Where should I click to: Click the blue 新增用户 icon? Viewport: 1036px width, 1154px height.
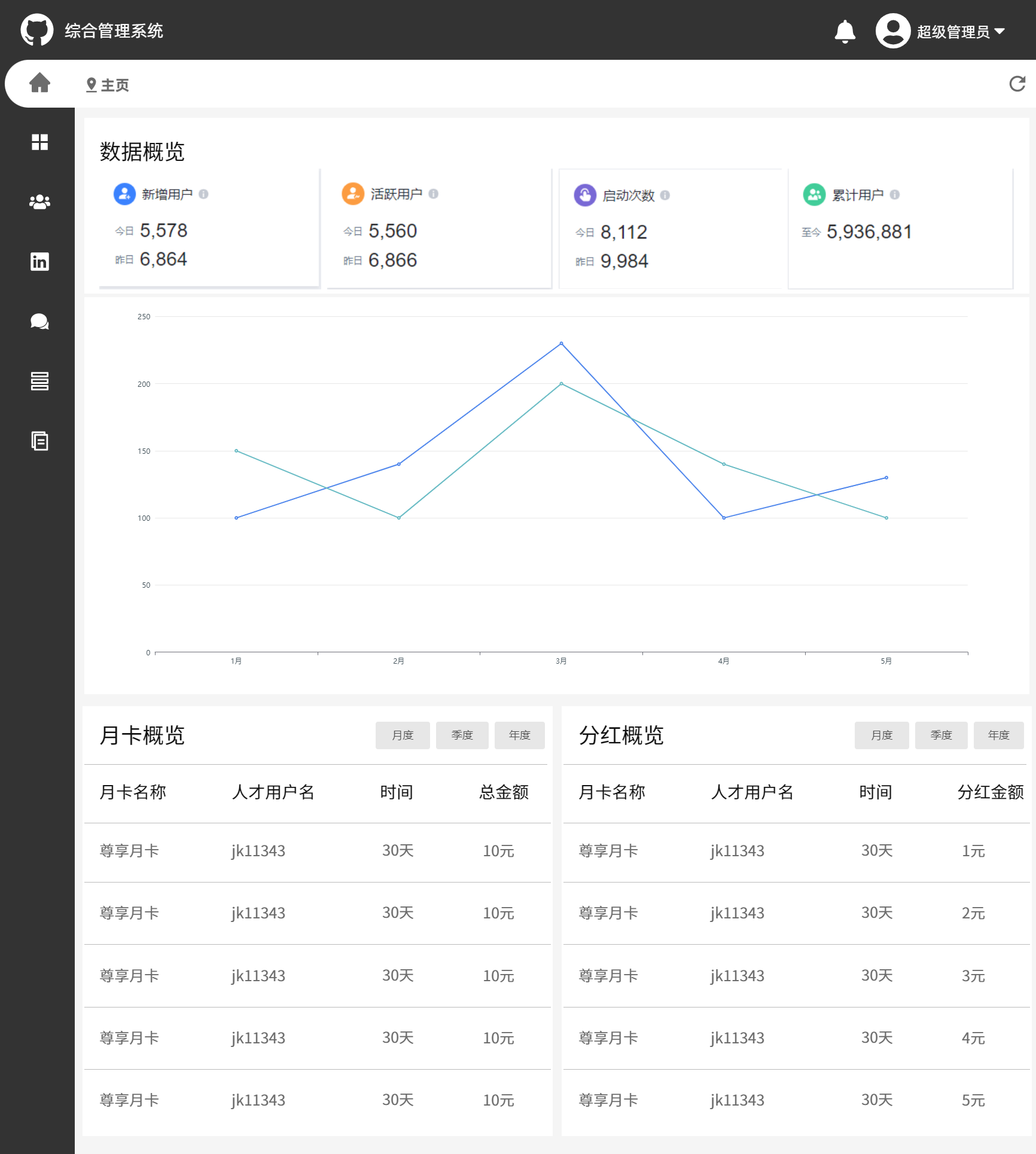pos(124,194)
